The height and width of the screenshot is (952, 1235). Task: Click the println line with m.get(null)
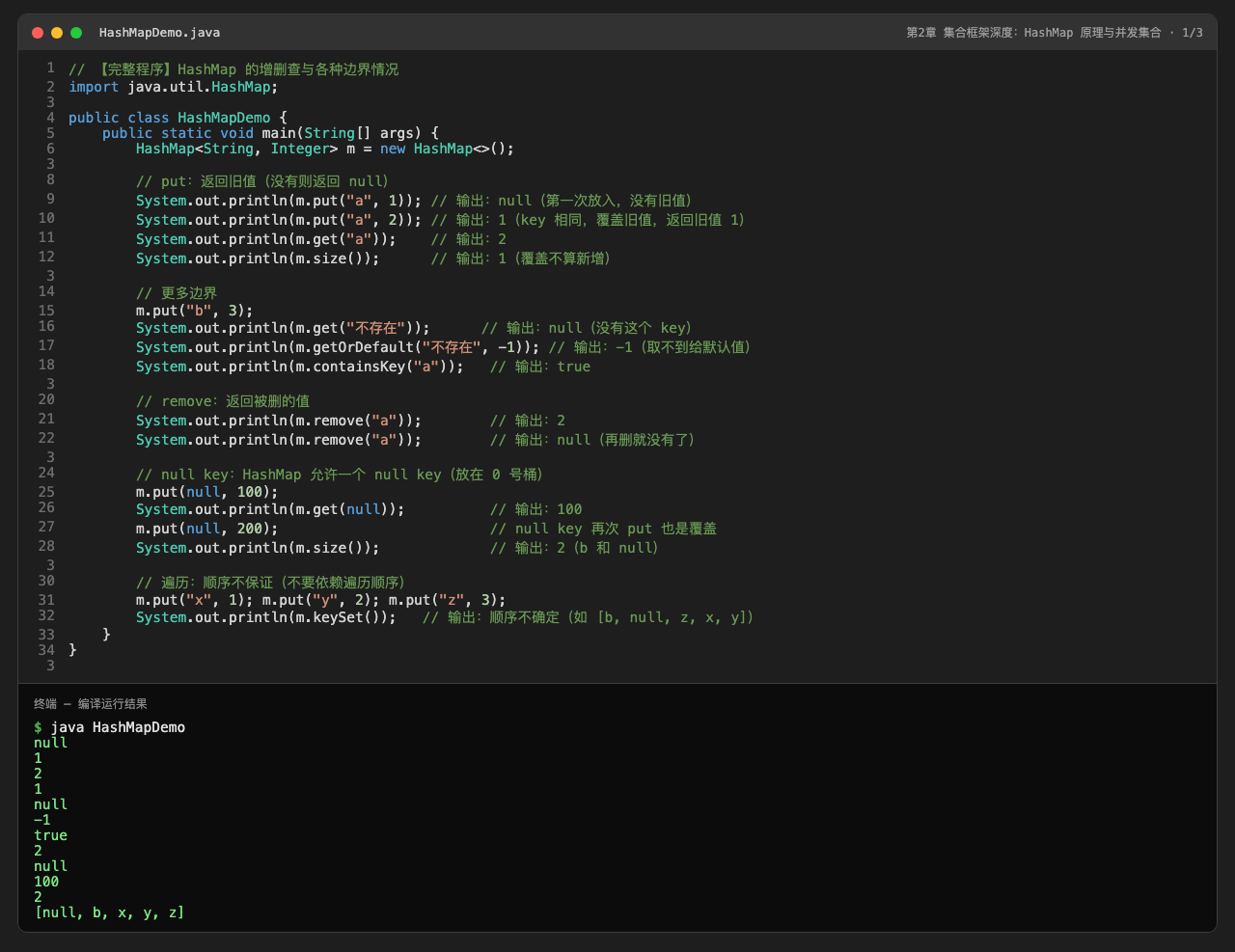click(359, 509)
